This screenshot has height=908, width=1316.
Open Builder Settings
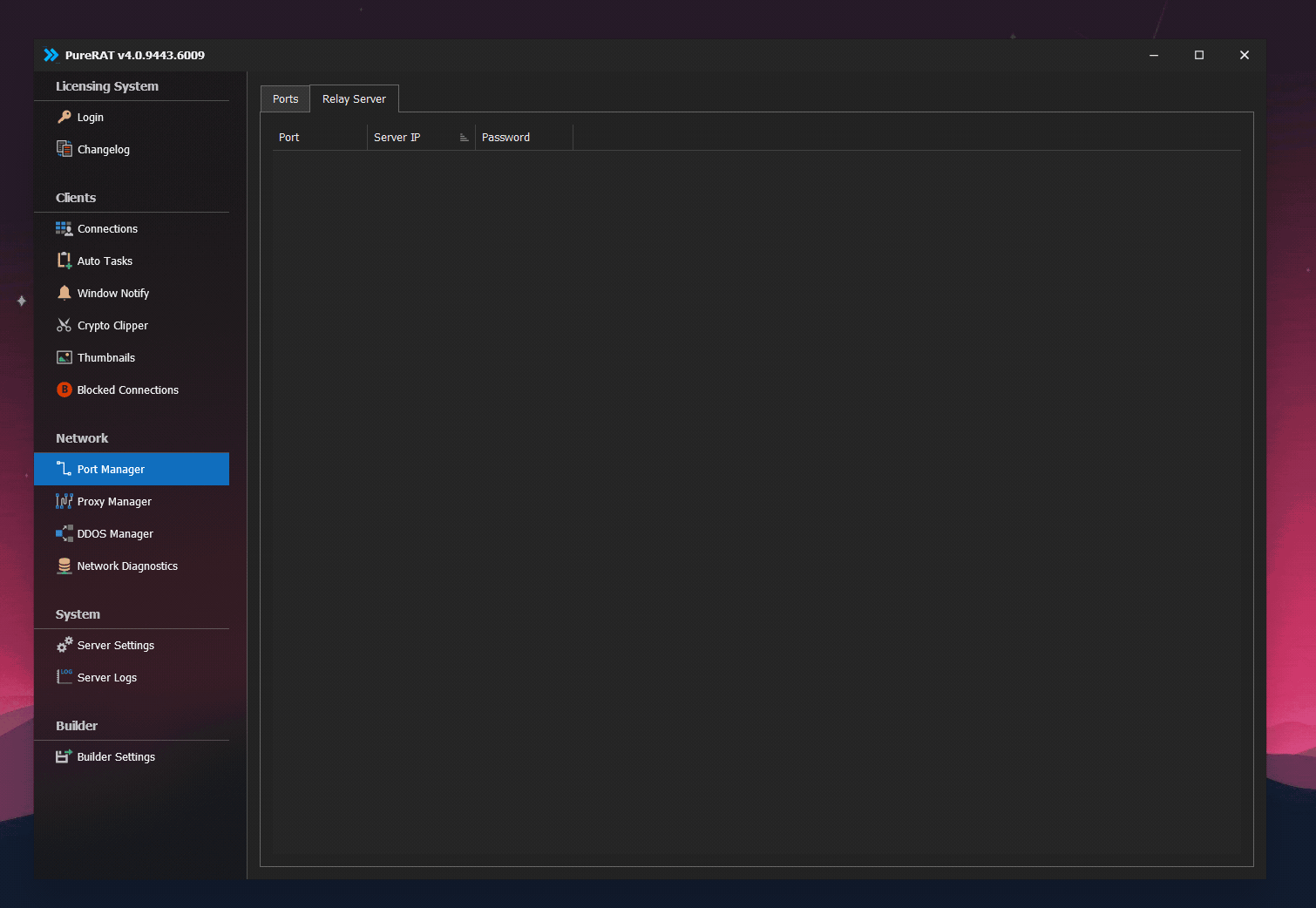pyautogui.click(x=132, y=756)
